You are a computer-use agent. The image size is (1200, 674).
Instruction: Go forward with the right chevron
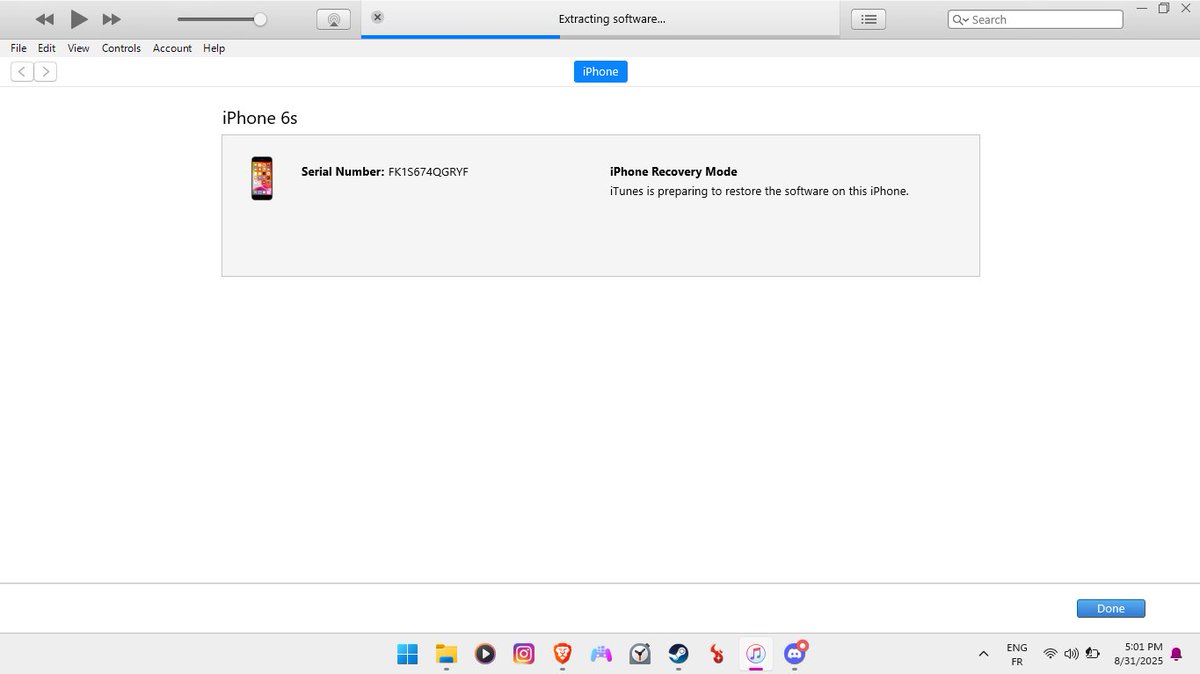(45, 71)
